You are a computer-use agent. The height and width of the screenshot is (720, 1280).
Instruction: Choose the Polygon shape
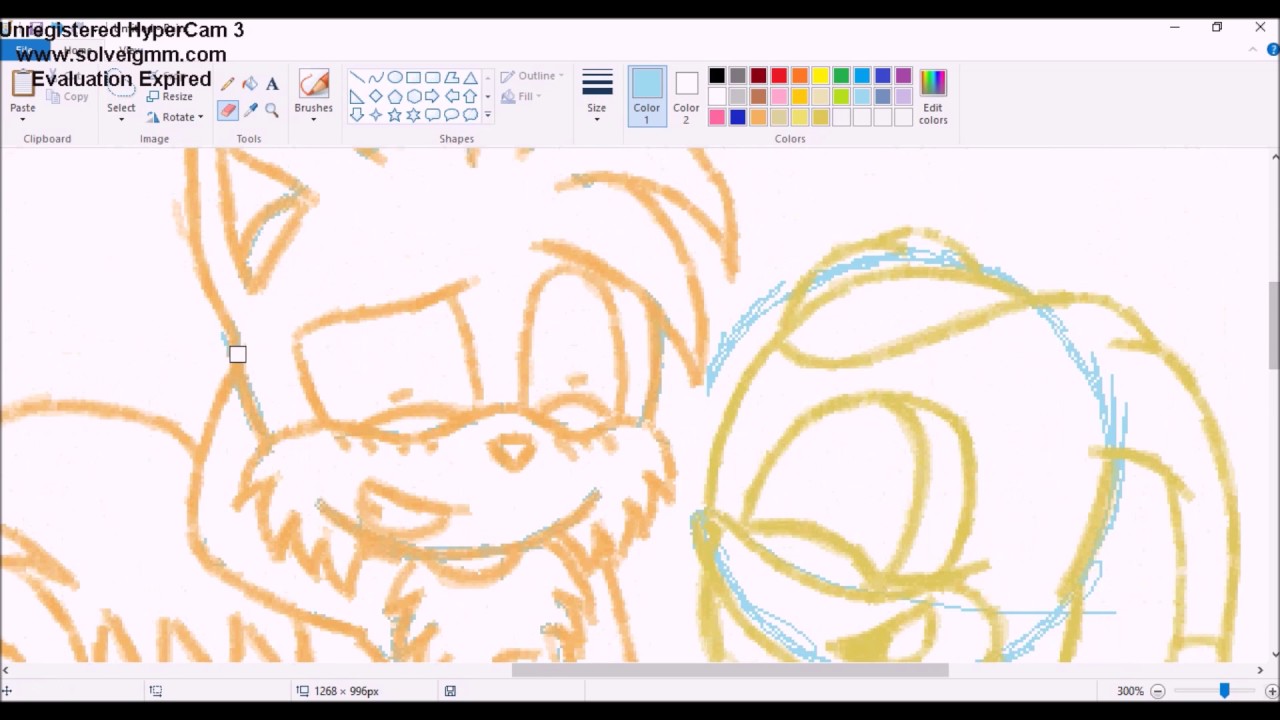[452, 78]
